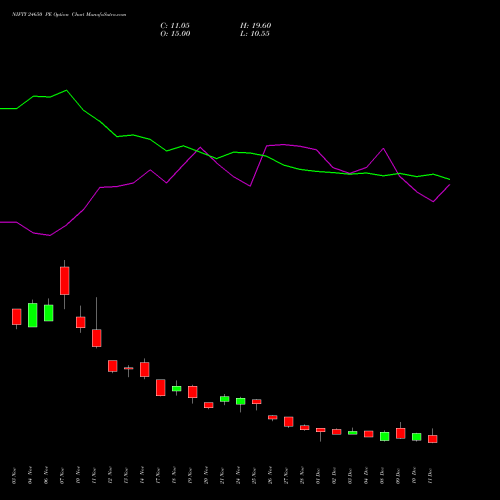Click the 14 Nov date axis label
The height and width of the screenshot is (500, 500).
[x=142, y=476]
